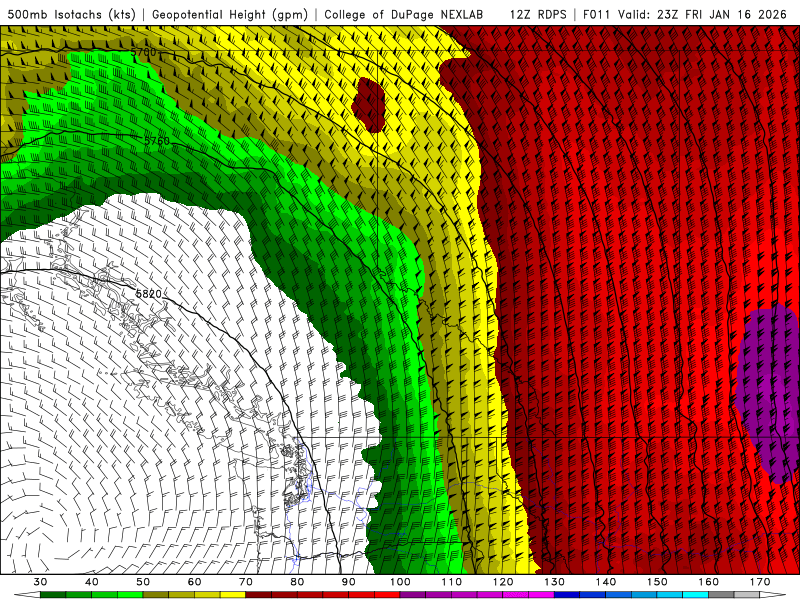Click the 160 value on the color scale

point(709,582)
